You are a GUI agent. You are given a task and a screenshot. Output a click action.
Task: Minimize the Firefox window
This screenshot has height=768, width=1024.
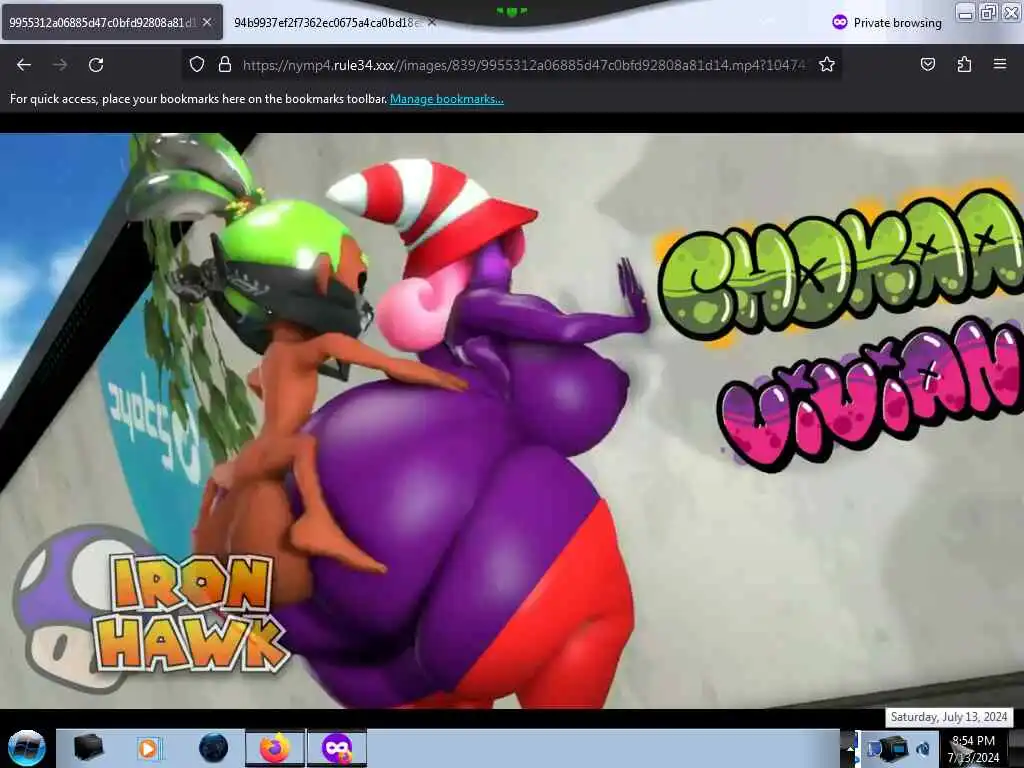click(x=966, y=12)
